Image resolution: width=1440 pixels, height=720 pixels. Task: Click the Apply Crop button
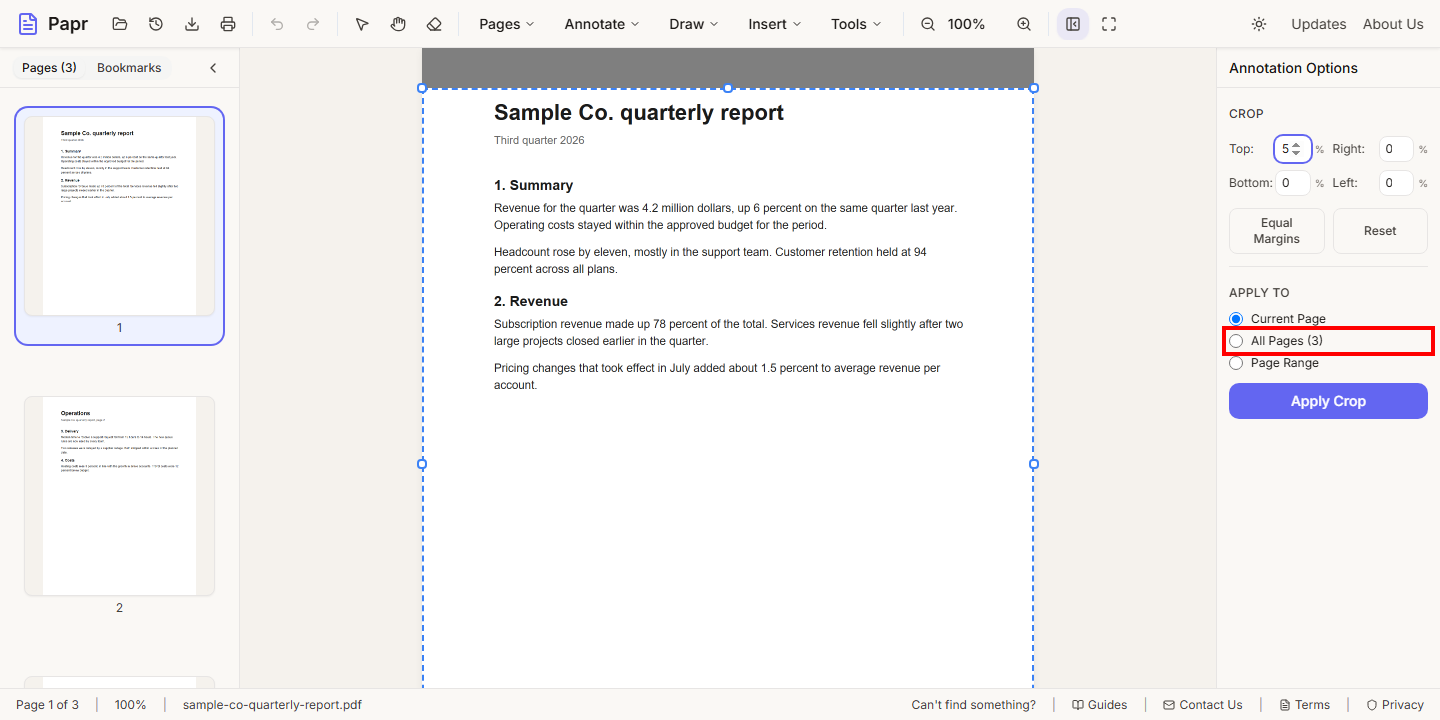1328,401
